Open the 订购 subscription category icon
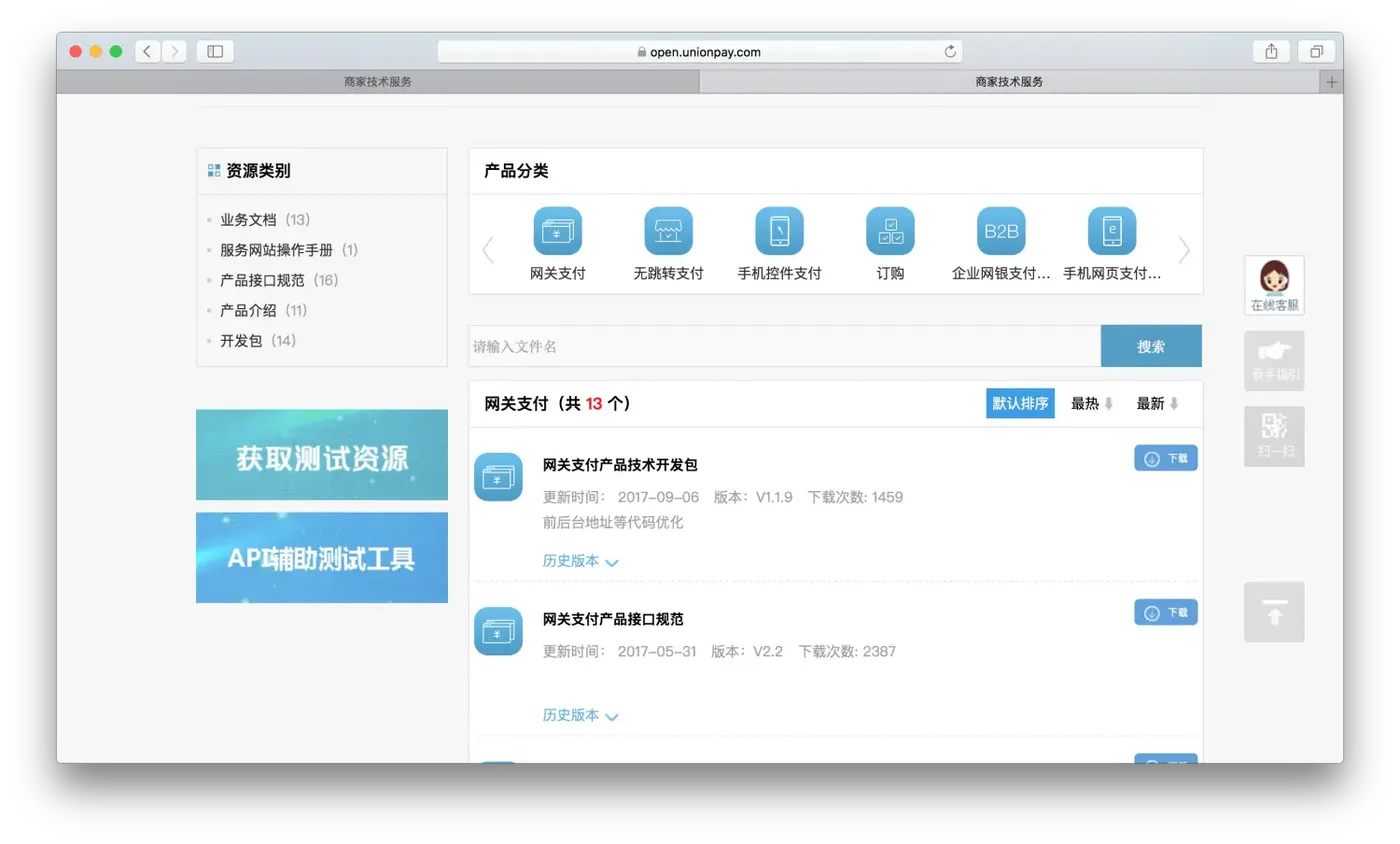1400x844 pixels. [890, 230]
